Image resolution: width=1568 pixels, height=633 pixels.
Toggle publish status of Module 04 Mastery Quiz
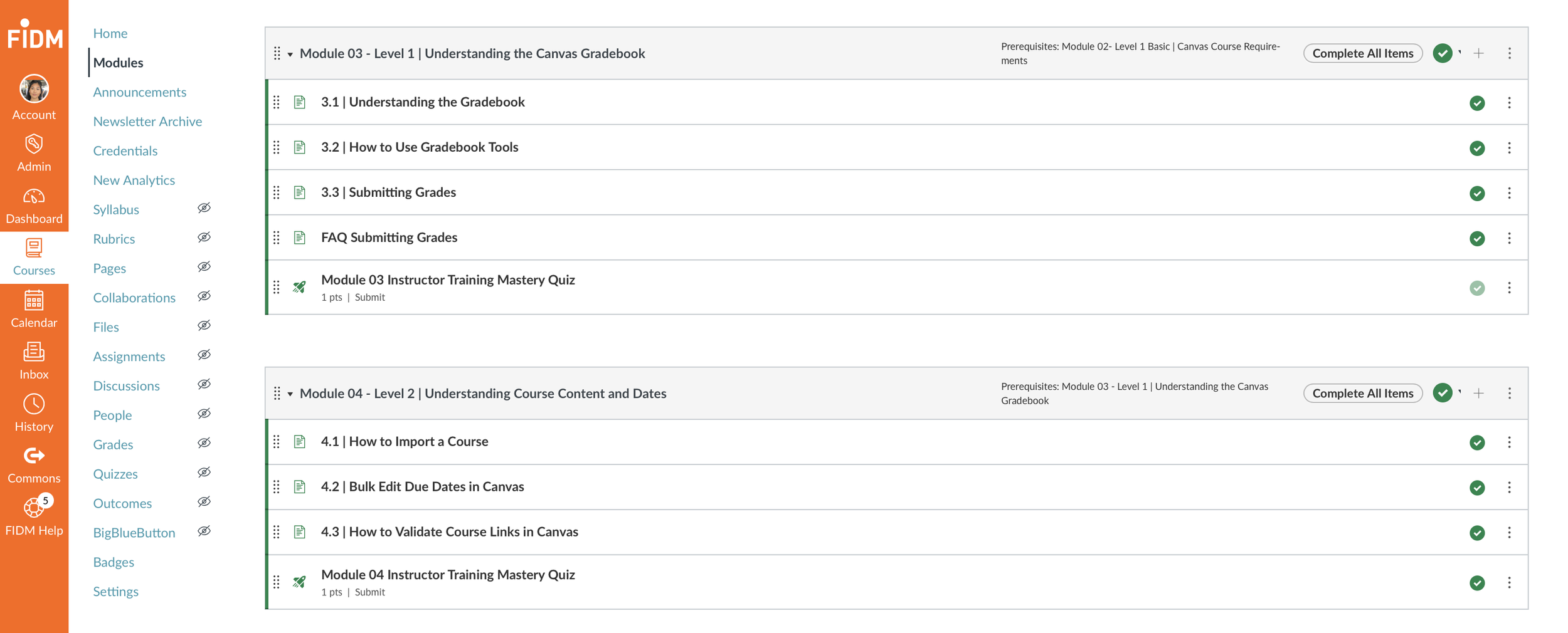pyautogui.click(x=1477, y=583)
